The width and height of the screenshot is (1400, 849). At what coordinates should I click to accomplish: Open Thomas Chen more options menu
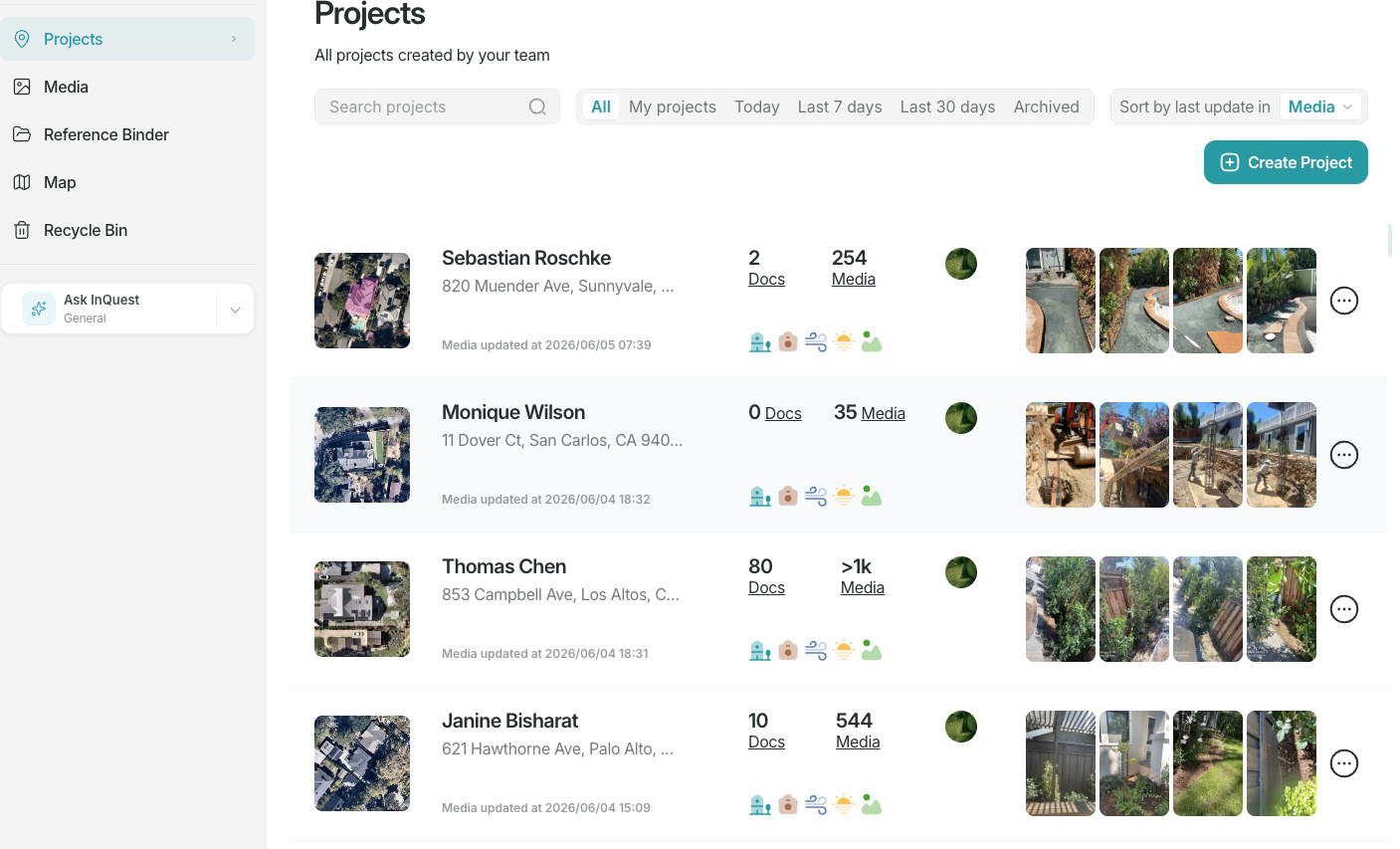click(1344, 609)
